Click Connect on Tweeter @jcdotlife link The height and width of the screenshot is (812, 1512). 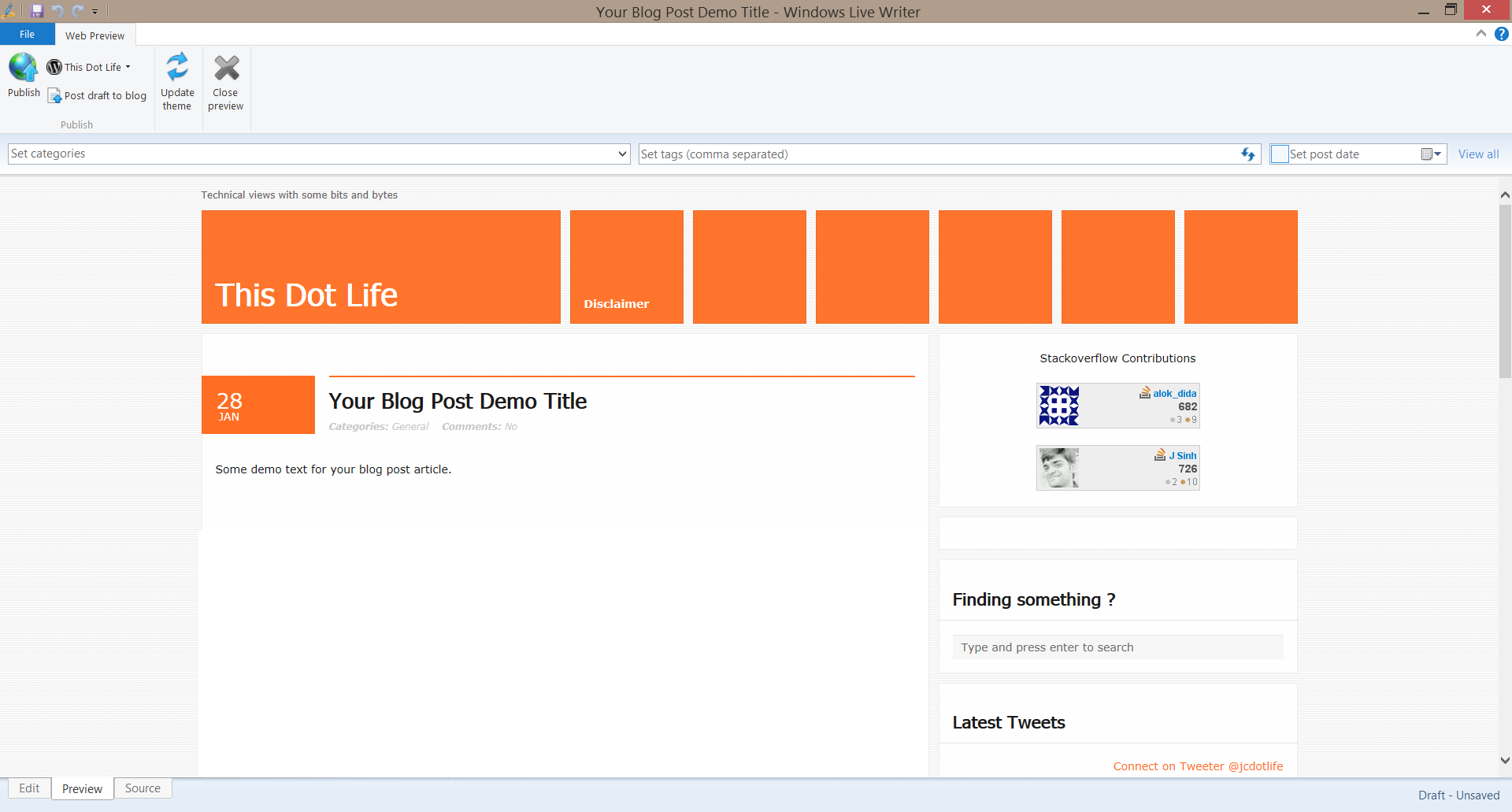(x=1198, y=766)
